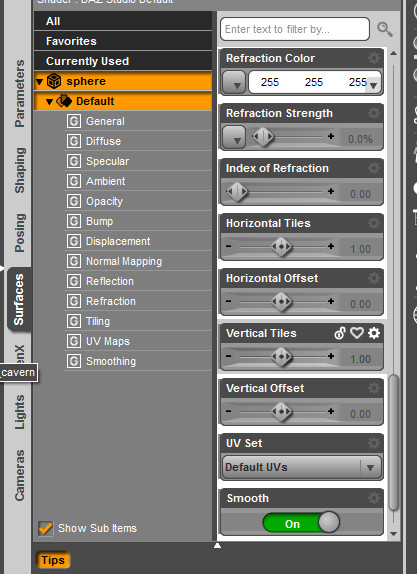Open Refraction Color settings gear
This screenshot has width=417, height=574.
373,58
